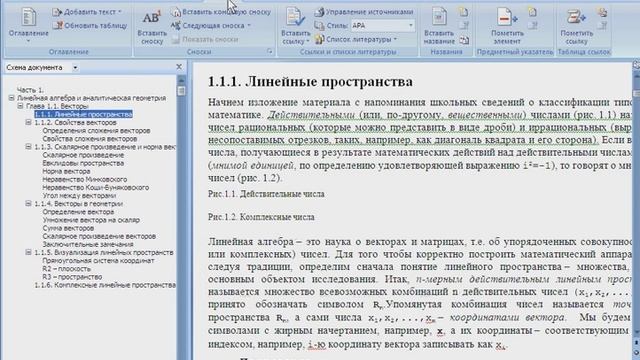Click Обновить таблицу in Оглавление group

pyautogui.click(x=90, y=26)
